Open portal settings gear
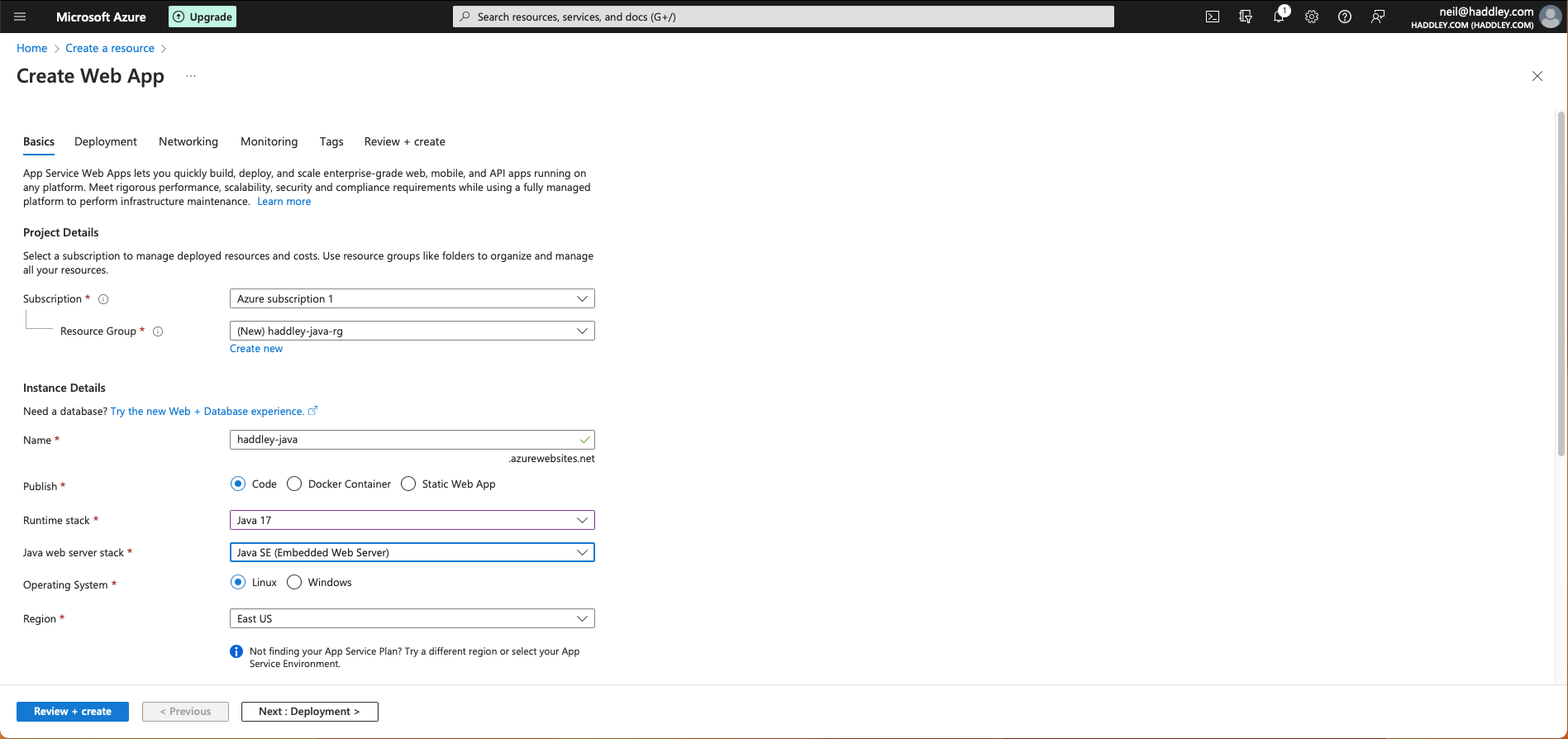This screenshot has width=1568, height=739. click(1312, 17)
